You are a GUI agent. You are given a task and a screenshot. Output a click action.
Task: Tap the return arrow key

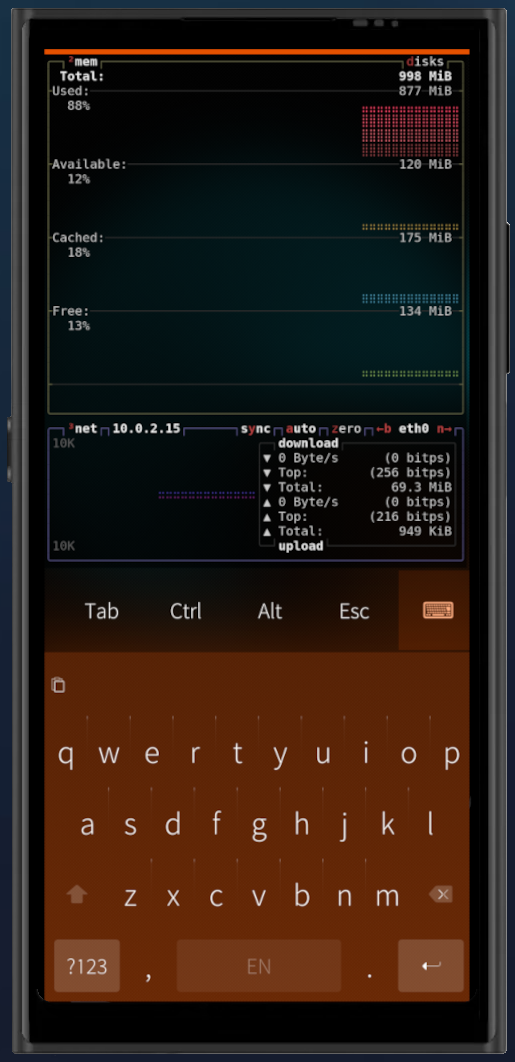click(x=431, y=965)
